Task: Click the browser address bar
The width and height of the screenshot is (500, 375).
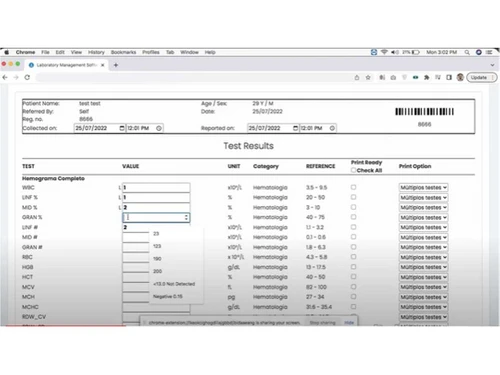Action: pyautogui.click(x=193, y=77)
